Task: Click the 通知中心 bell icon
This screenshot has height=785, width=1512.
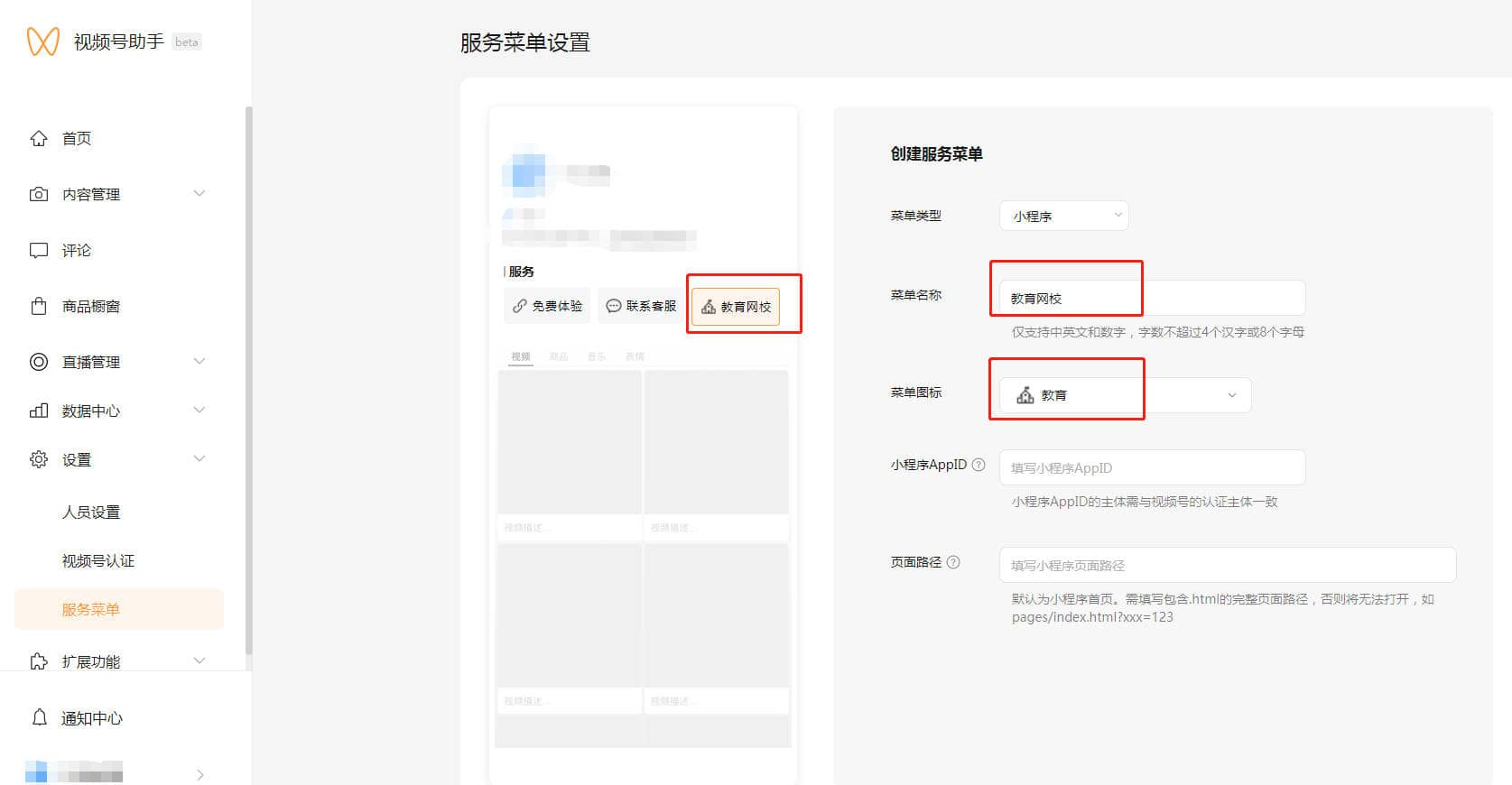Action: click(x=39, y=717)
